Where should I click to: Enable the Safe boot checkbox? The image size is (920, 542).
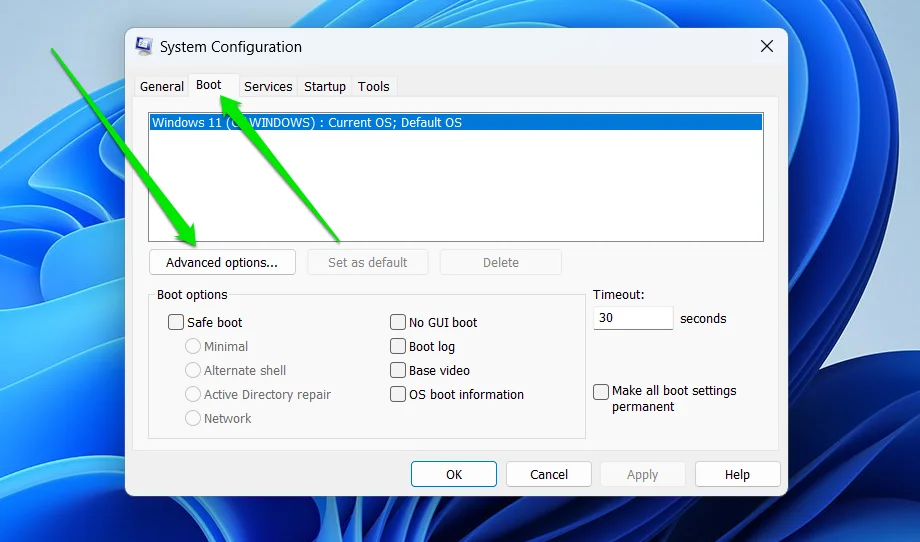click(x=176, y=323)
